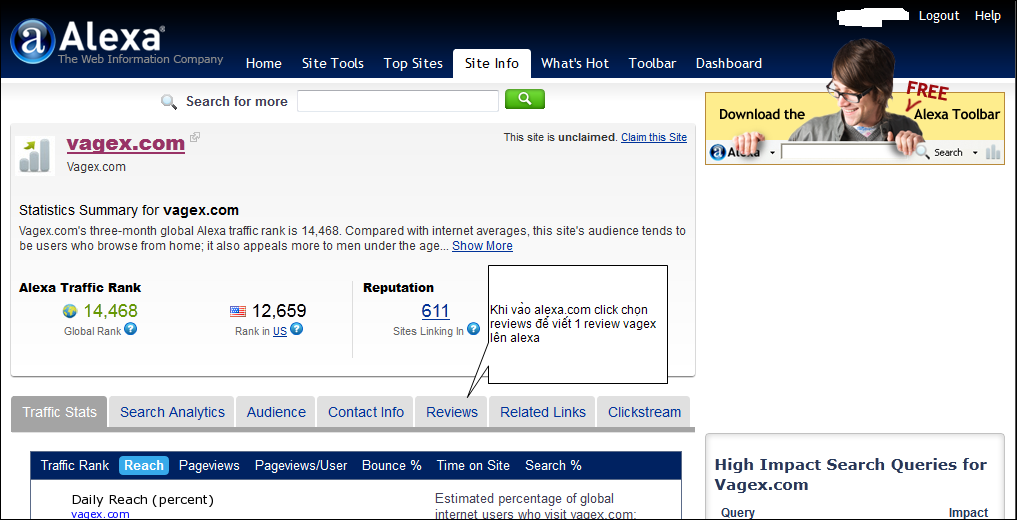Switch to Related Links tab
The height and width of the screenshot is (520, 1017).
[x=543, y=412]
